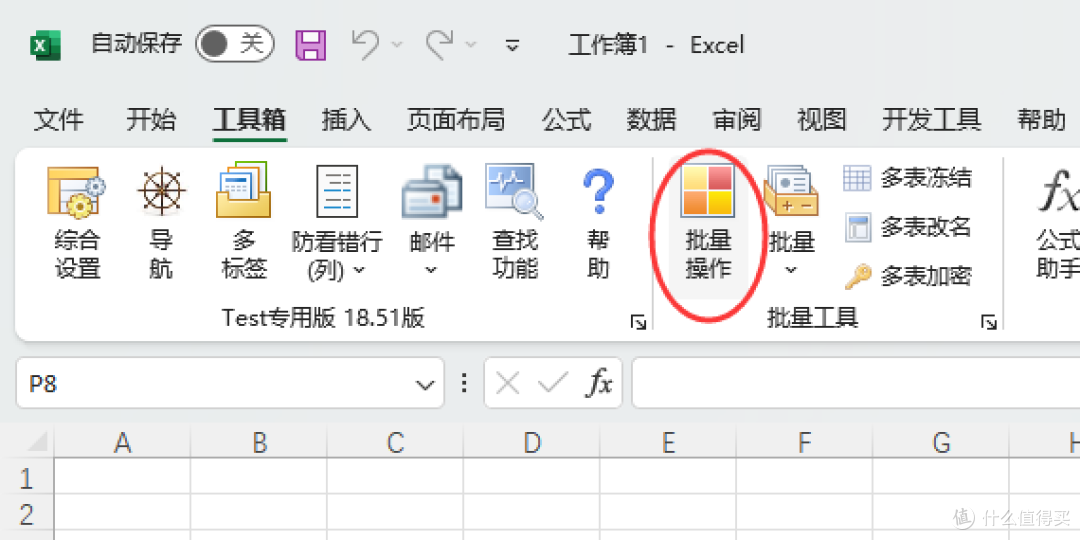Expand the 邮件 dropdown chevron
Image resolution: width=1080 pixels, height=540 pixels.
tap(432, 269)
